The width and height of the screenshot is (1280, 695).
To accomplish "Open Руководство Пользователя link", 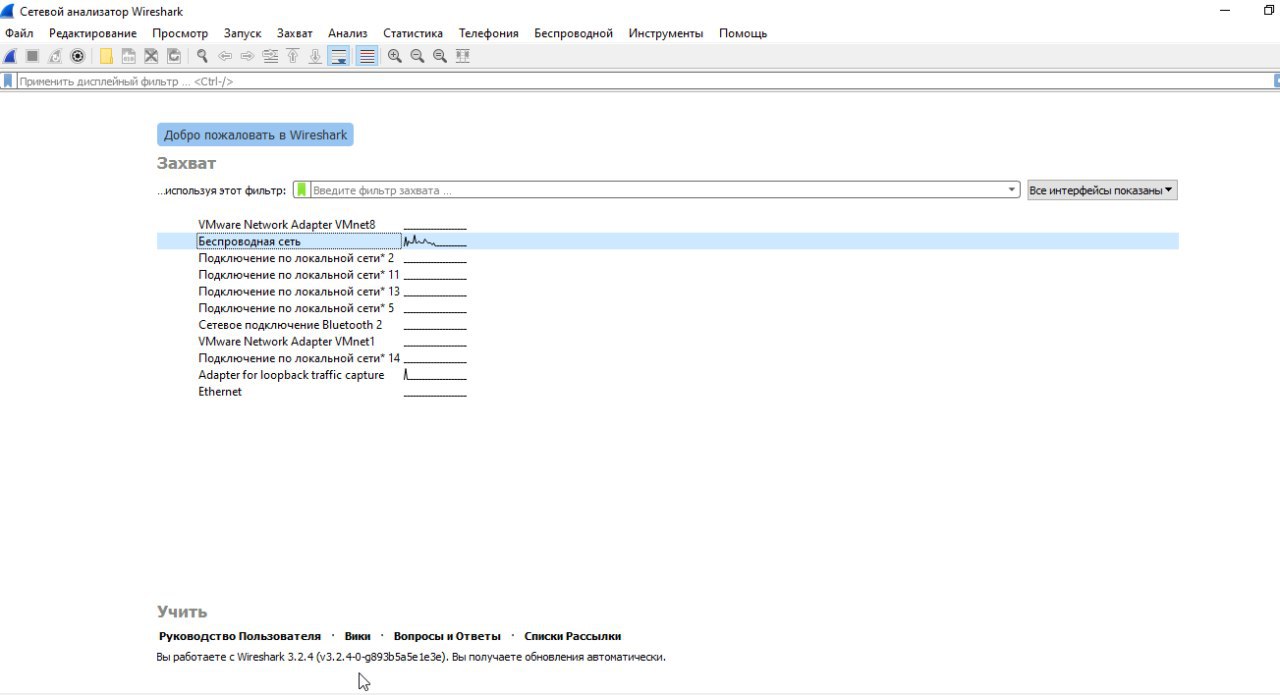I will pyautogui.click(x=240, y=636).
